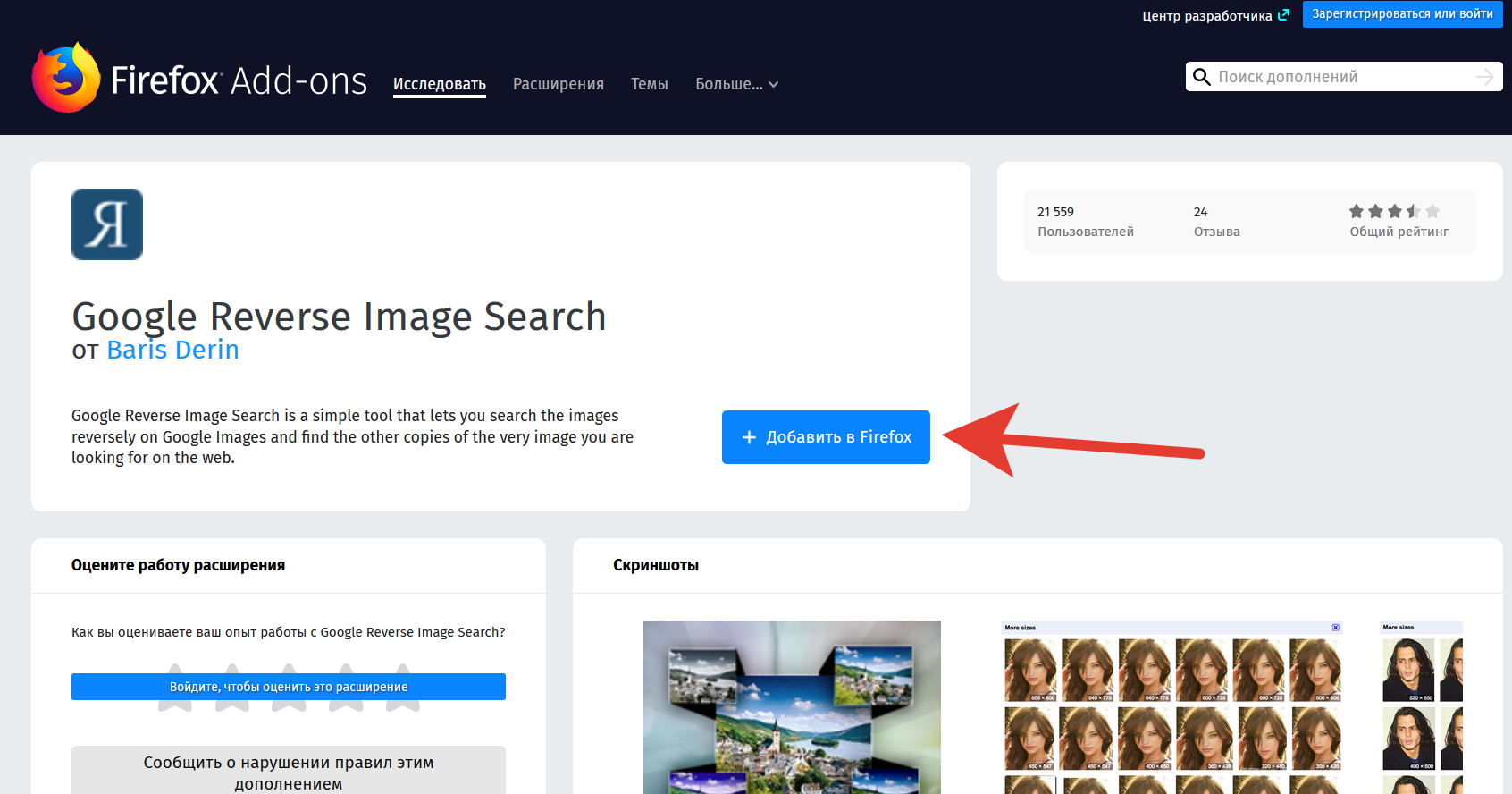Open the Developer Hub external link

(1214, 15)
